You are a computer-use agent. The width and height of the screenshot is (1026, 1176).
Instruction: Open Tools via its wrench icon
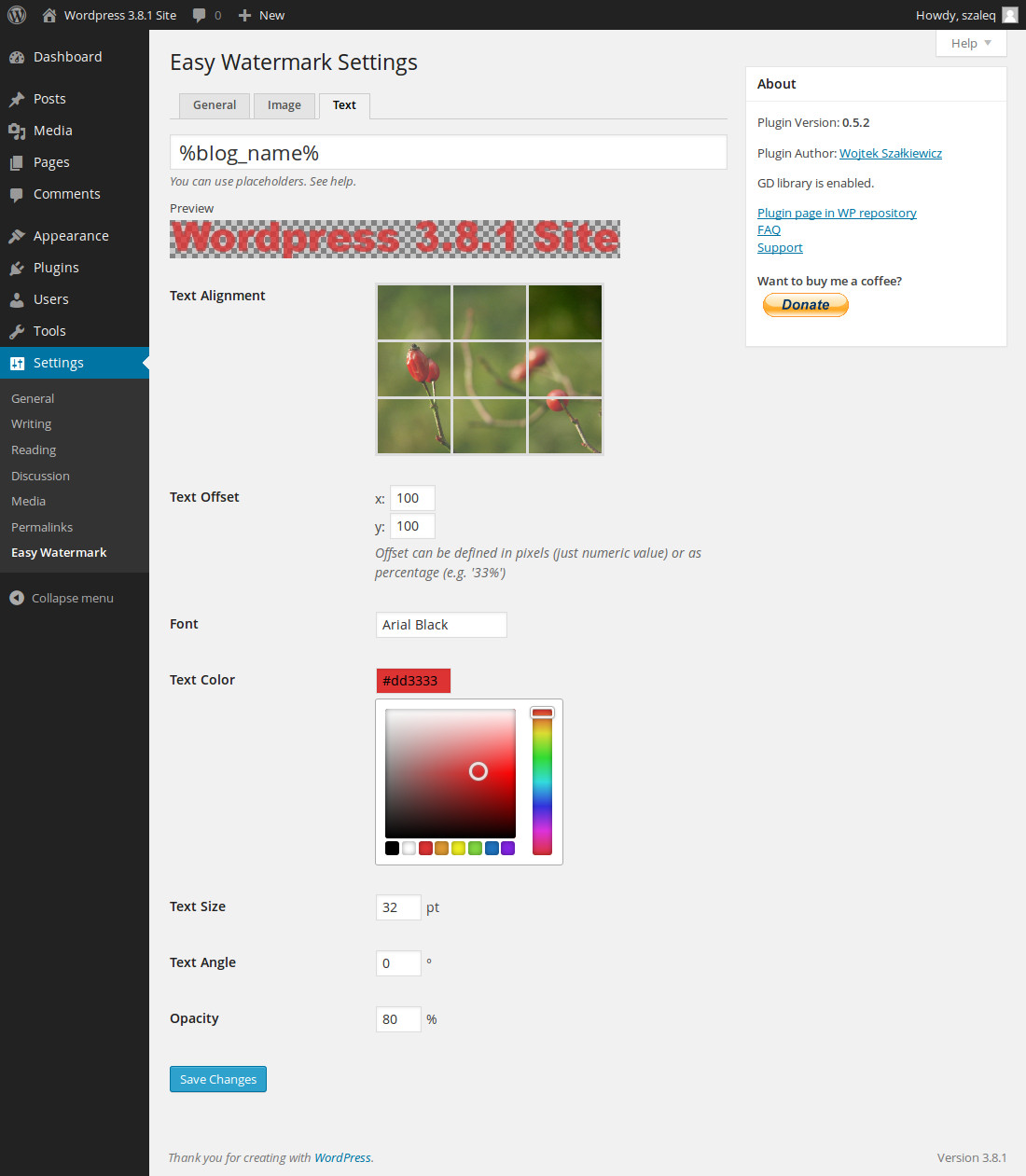[18, 330]
